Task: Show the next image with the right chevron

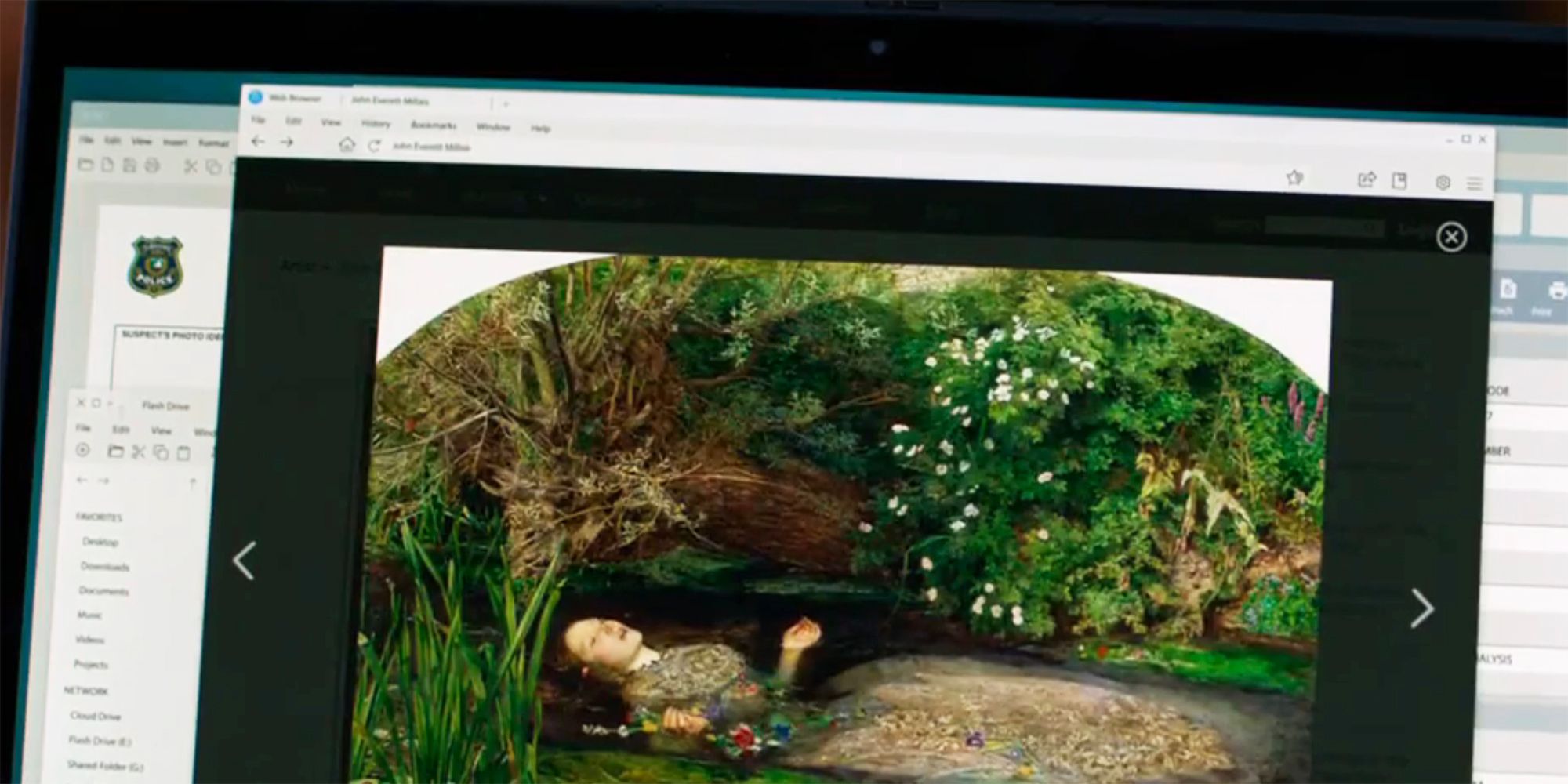Action: 1422,608
